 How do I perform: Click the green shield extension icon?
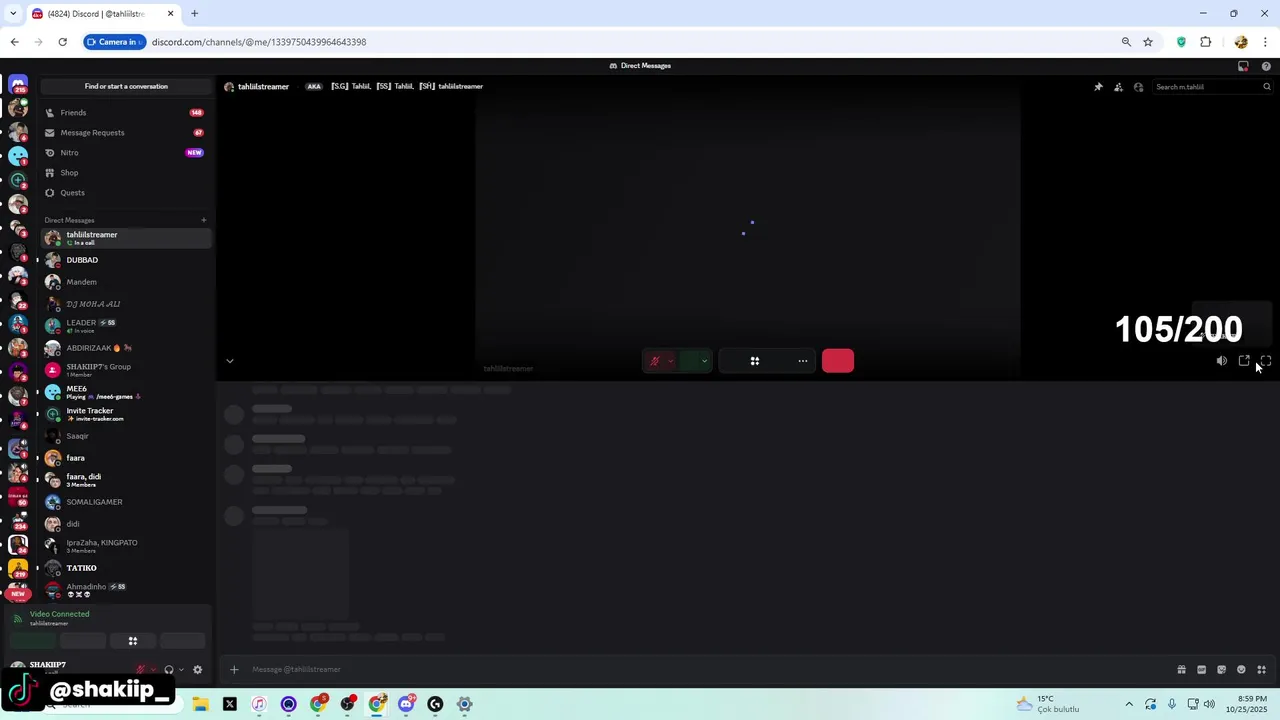click(x=1181, y=42)
